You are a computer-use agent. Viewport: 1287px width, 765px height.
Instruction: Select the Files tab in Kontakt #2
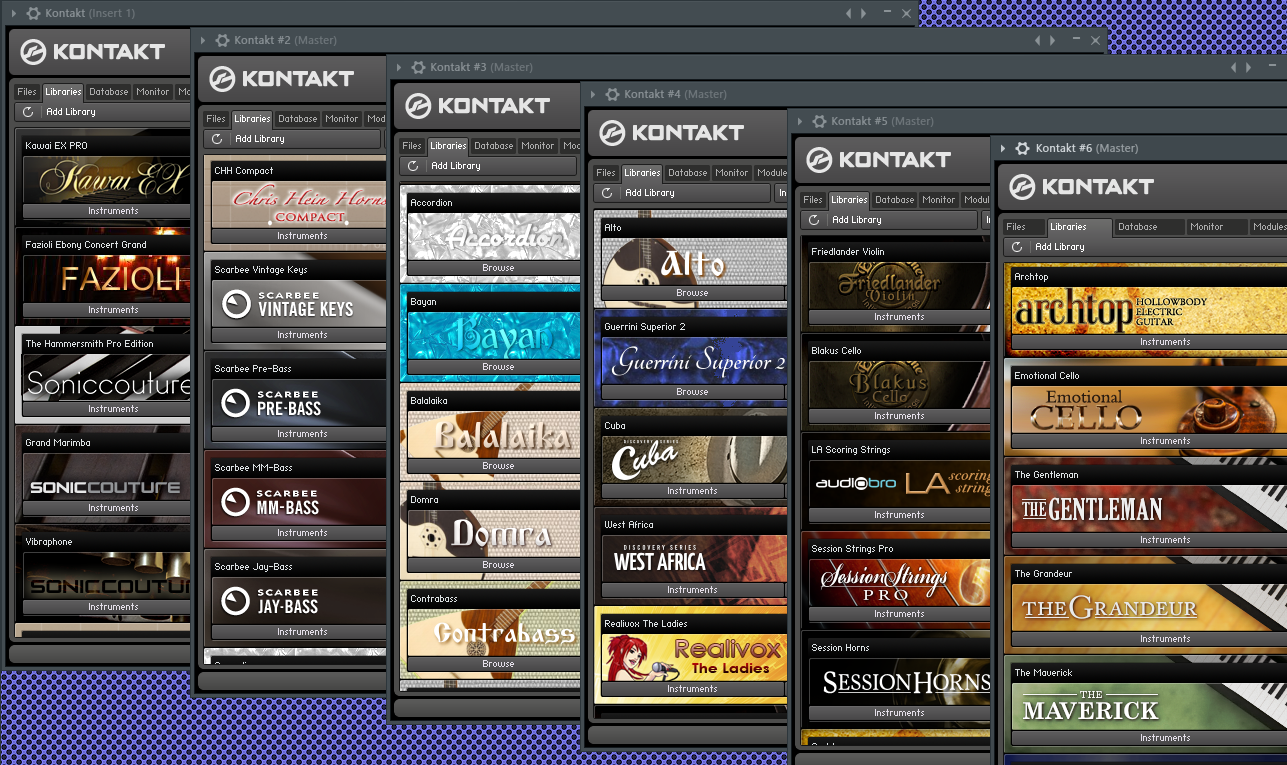point(216,119)
